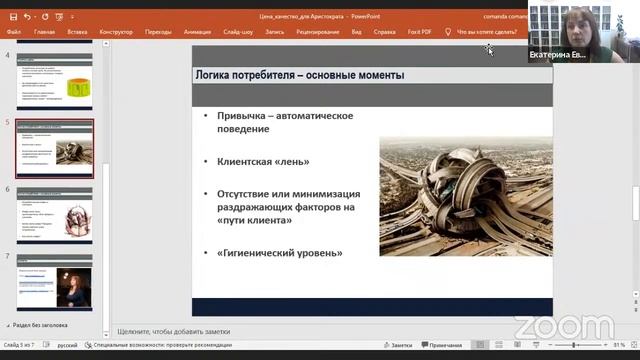Viewport: 640px width, 360px height.
Task: Click the 'русский' language indicator
Action: point(67,345)
